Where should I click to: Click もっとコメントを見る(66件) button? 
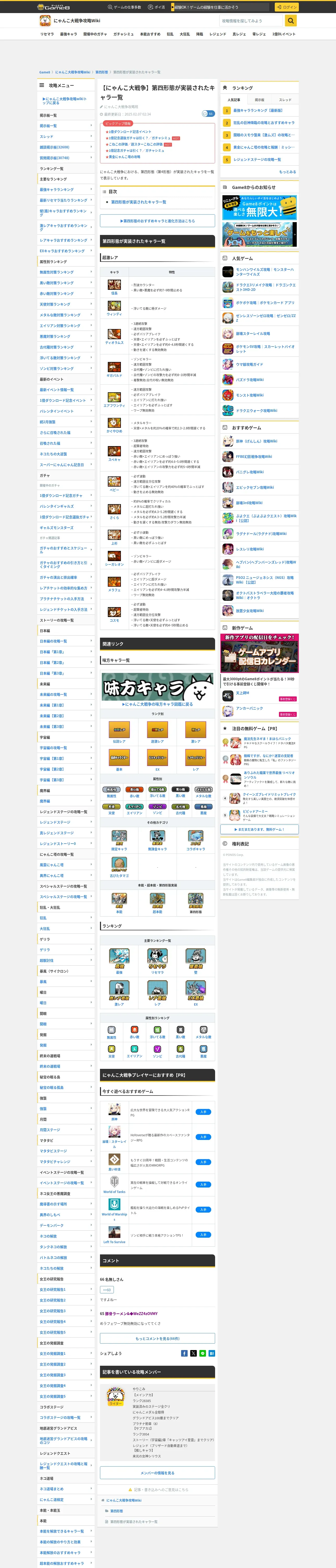click(157, 1338)
